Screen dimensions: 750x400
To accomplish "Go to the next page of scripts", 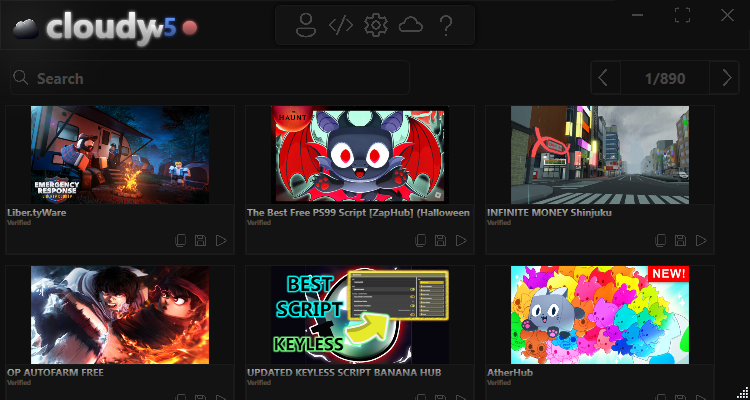I will pos(725,78).
